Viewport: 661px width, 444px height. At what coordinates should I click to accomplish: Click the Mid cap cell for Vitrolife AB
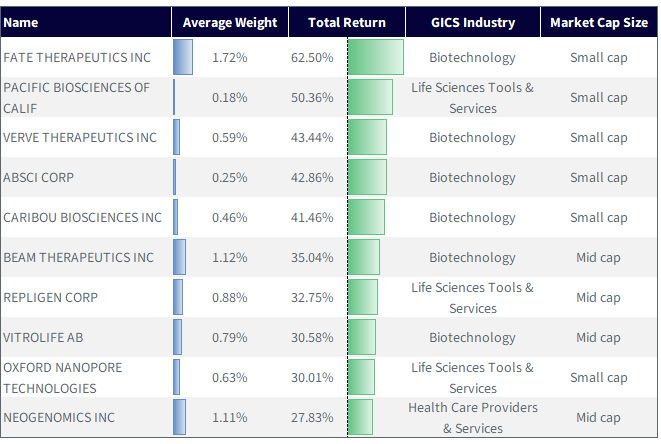pyautogui.click(x=598, y=337)
